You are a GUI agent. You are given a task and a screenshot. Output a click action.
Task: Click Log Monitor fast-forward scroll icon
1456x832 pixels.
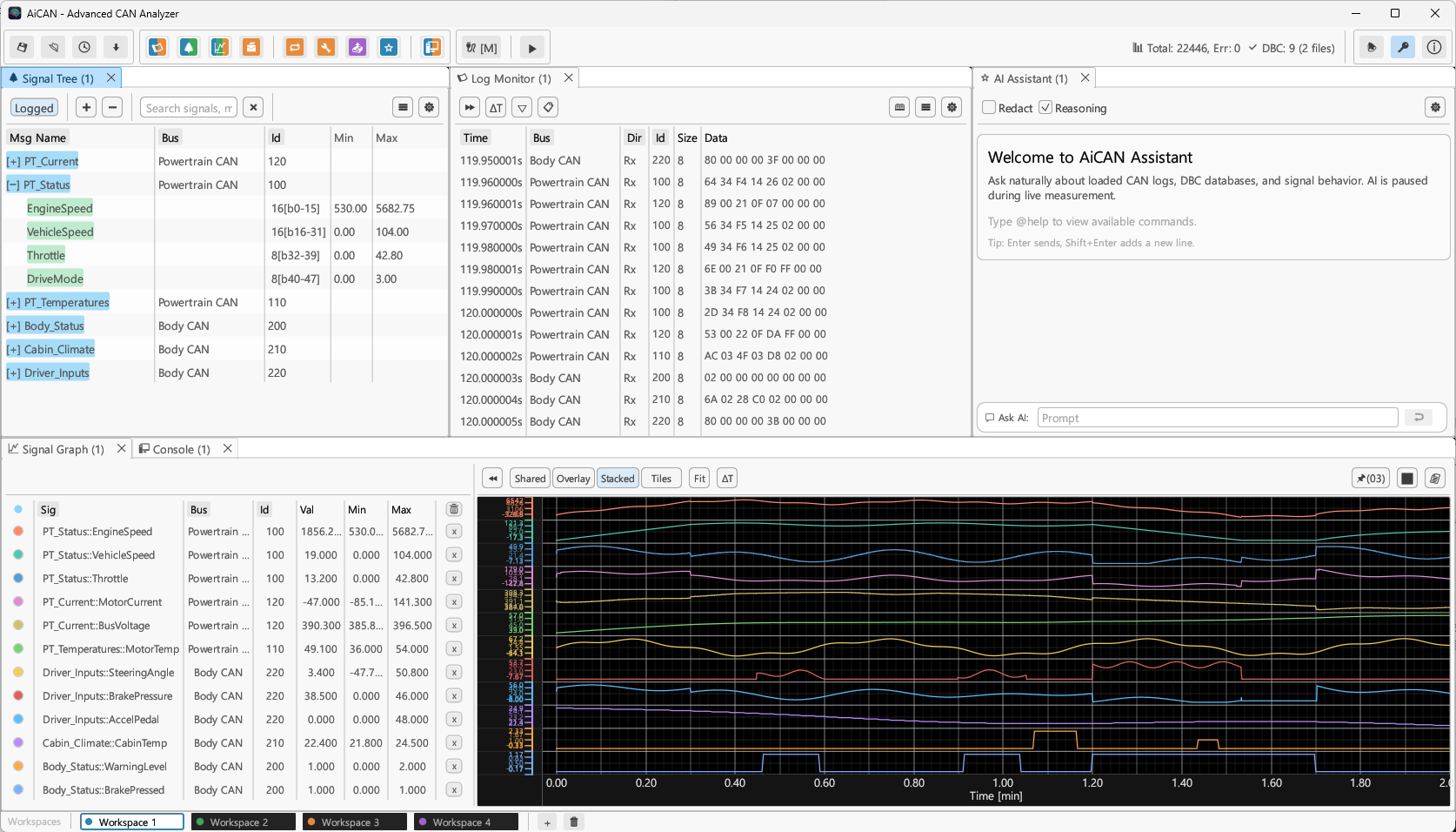[x=470, y=107]
